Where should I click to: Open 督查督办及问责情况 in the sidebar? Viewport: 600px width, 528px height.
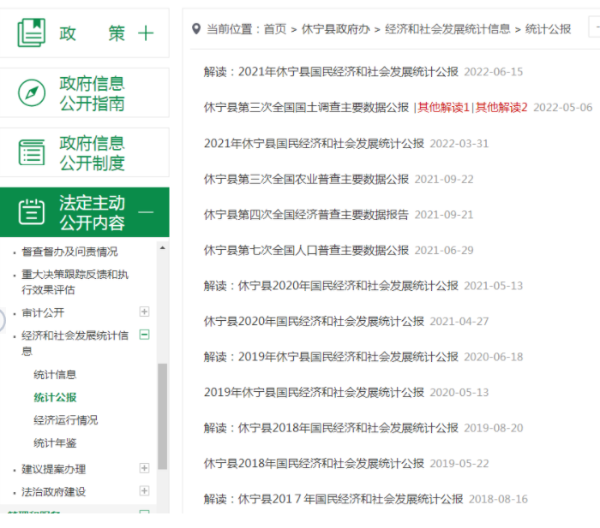(69, 251)
